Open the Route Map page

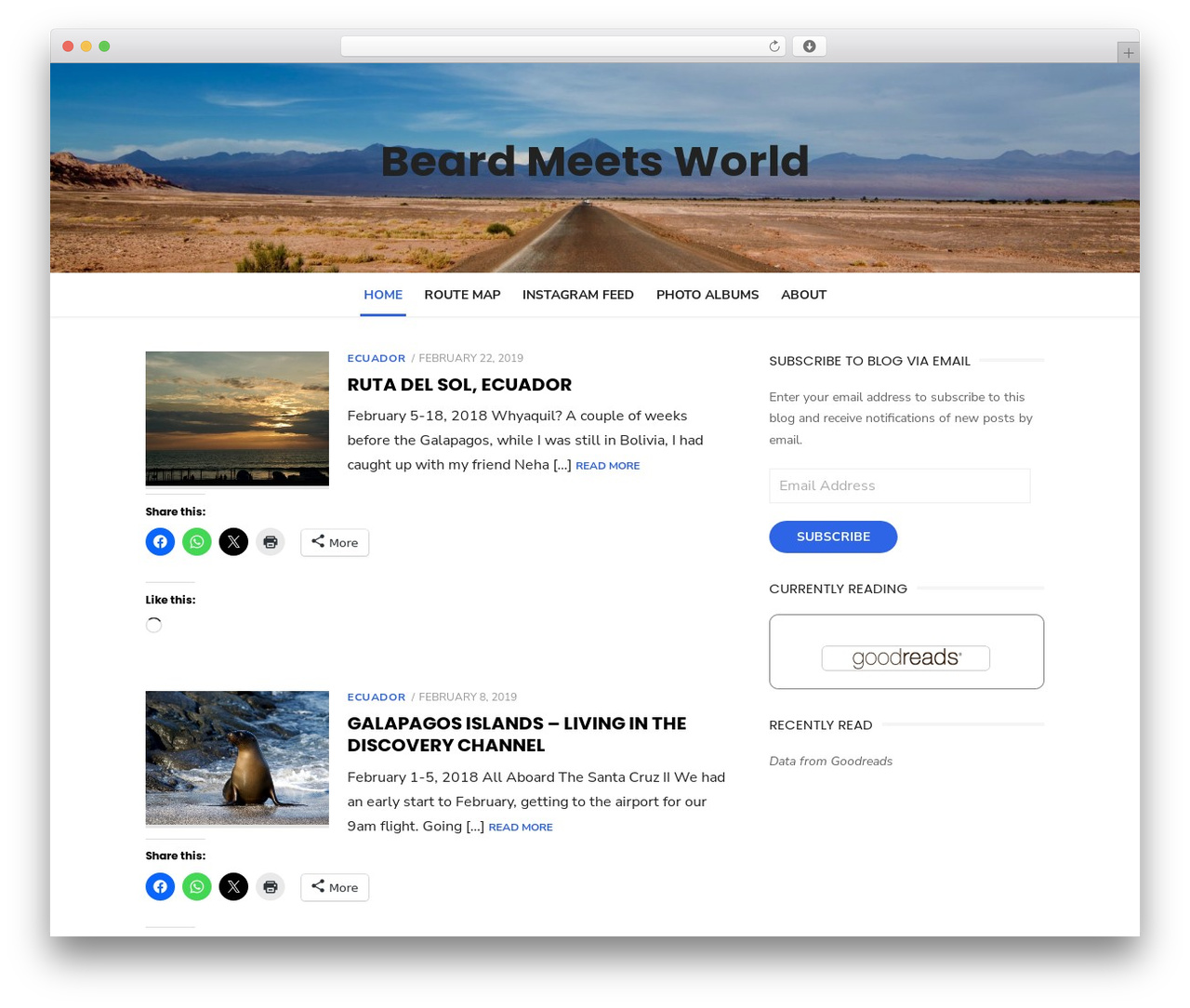pos(462,295)
